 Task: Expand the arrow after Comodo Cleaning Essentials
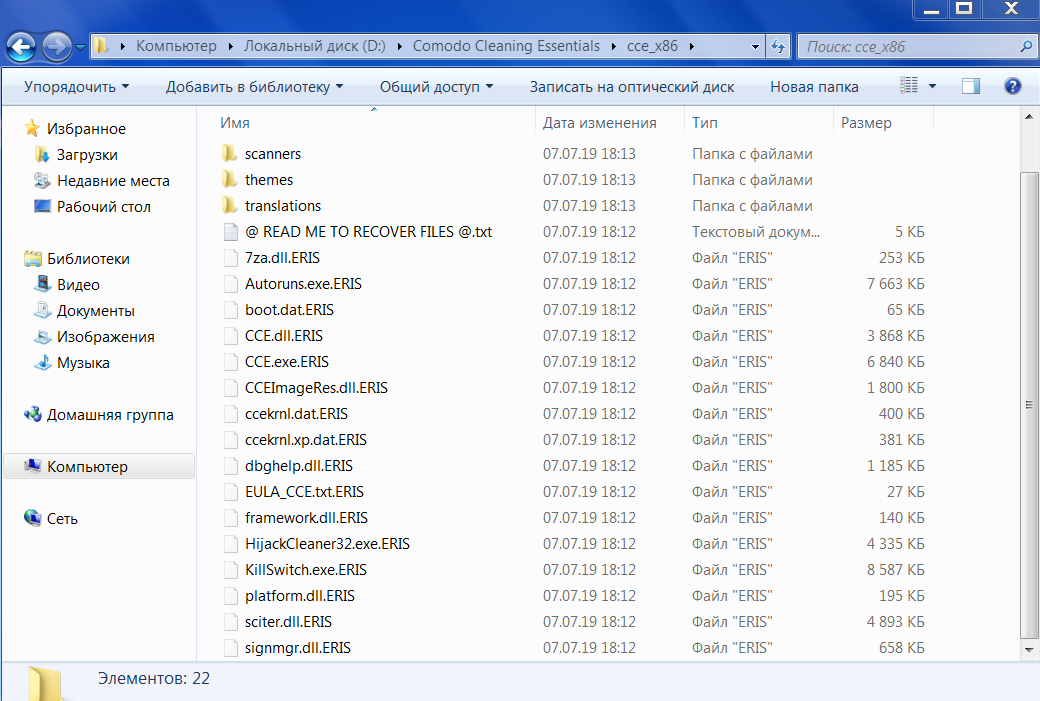[x=613, y=46]
